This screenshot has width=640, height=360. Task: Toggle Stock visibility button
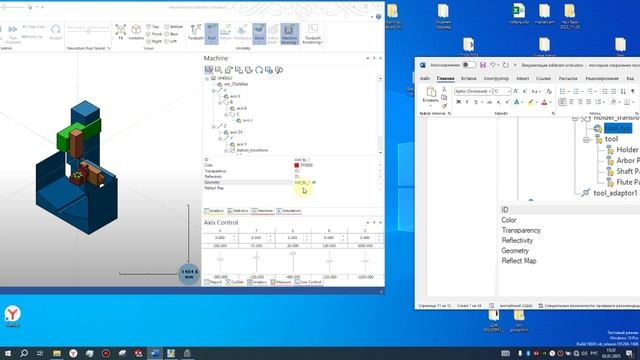coord(259,33)
